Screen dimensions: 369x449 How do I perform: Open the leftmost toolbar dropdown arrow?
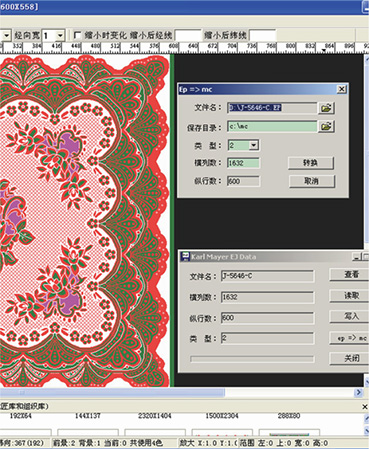click(x=6, y=35)
